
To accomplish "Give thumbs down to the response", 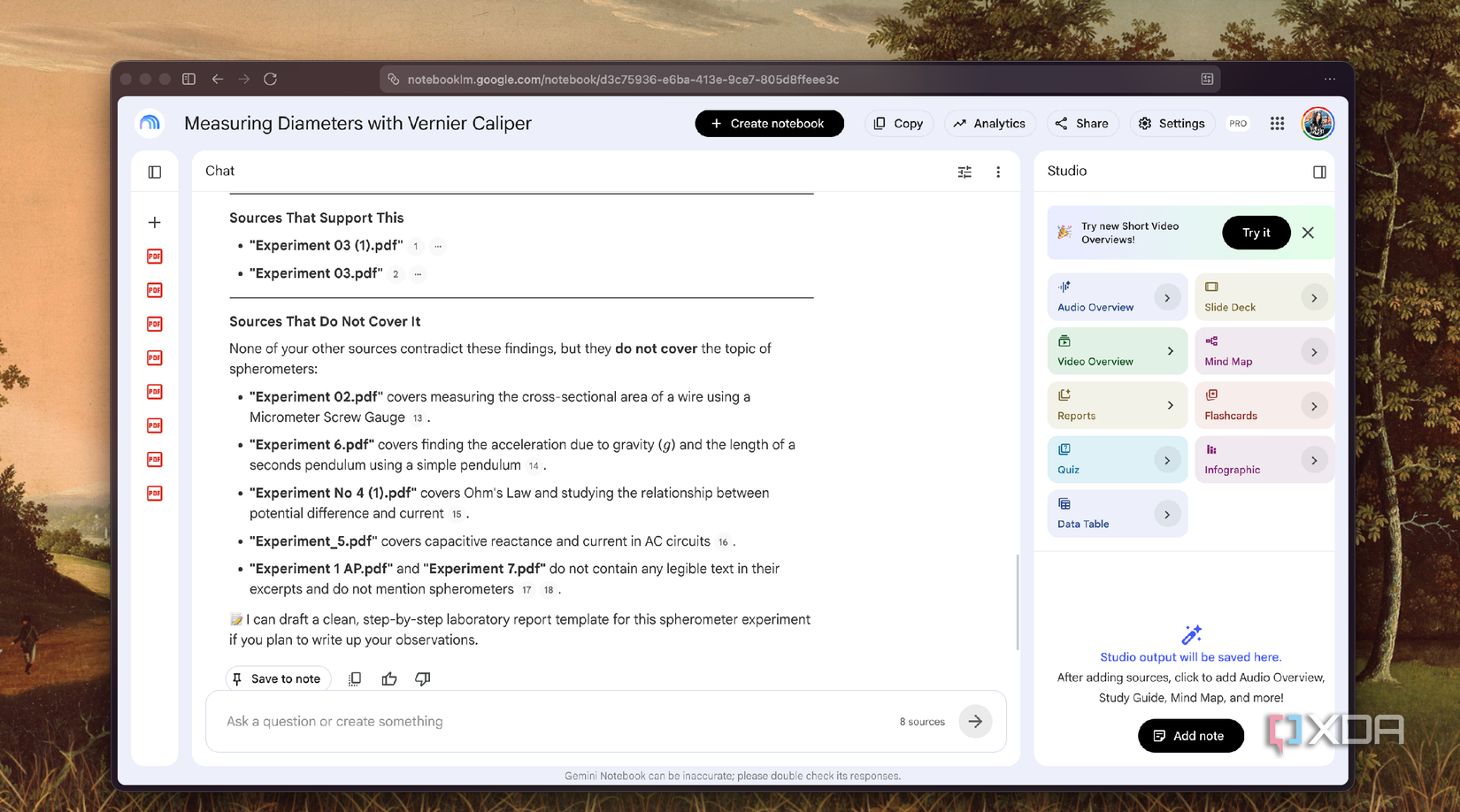I will click(423, 678).
